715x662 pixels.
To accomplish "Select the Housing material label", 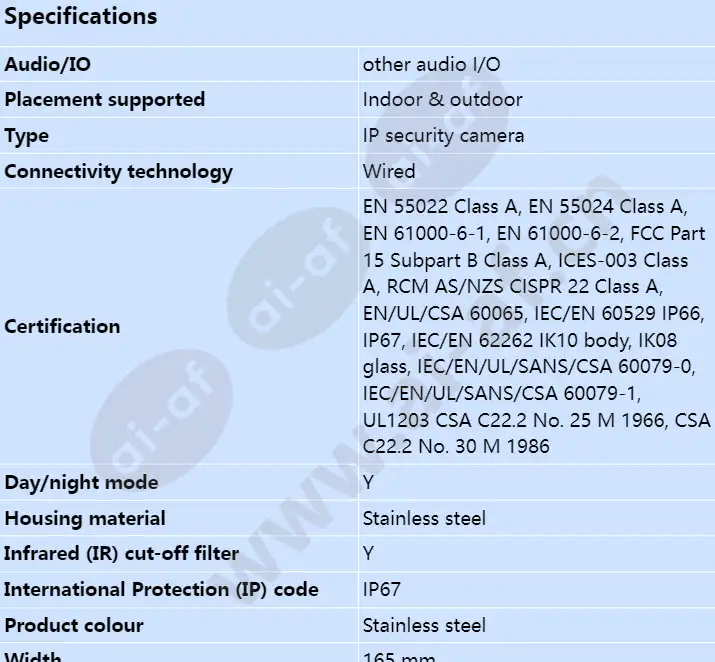I will point(85,518).
